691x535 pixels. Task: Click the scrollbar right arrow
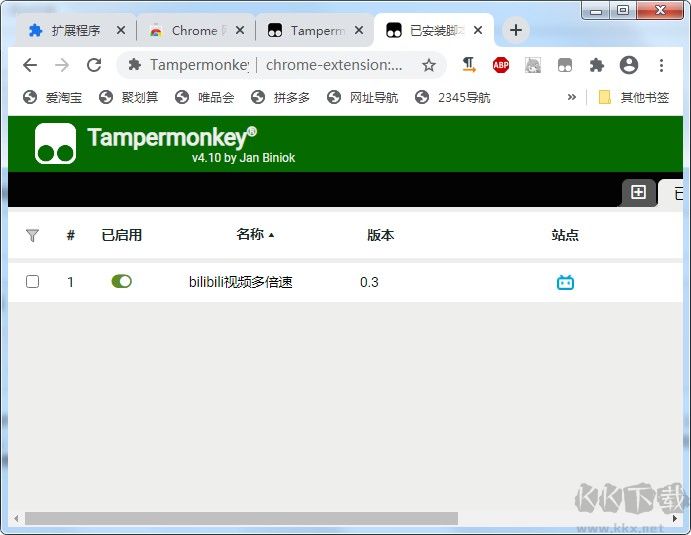(675, 518)
